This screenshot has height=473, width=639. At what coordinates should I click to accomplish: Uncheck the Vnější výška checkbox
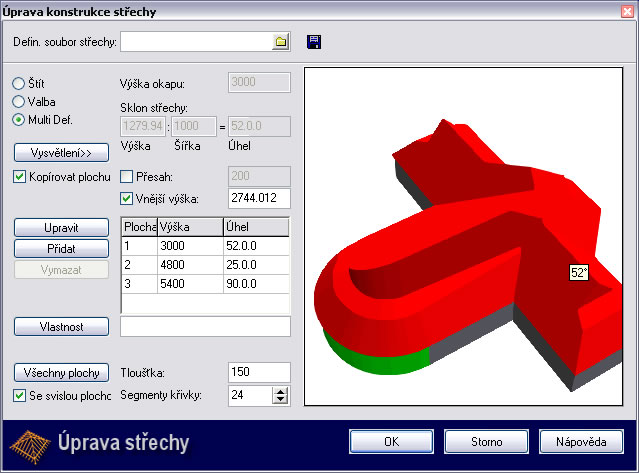(126, 197)
